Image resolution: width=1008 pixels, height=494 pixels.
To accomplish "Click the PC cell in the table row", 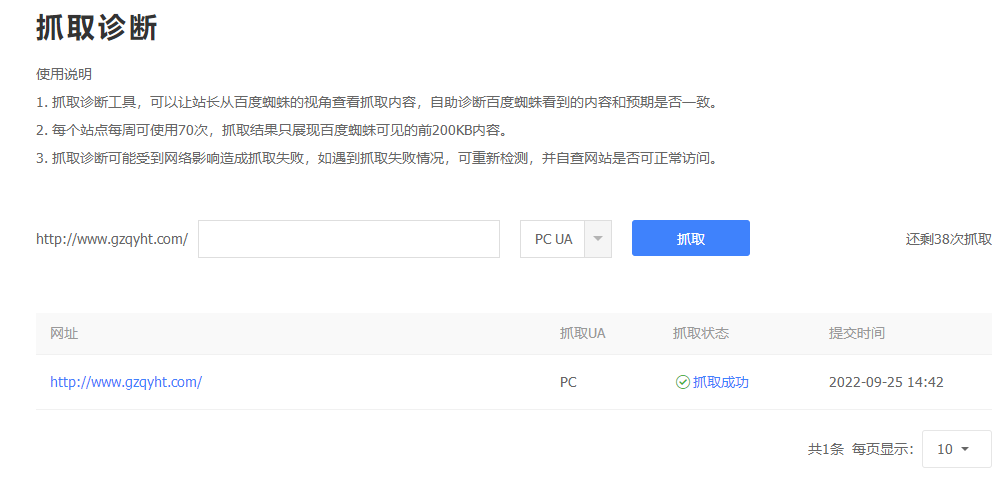I will [x=568, y=382].
